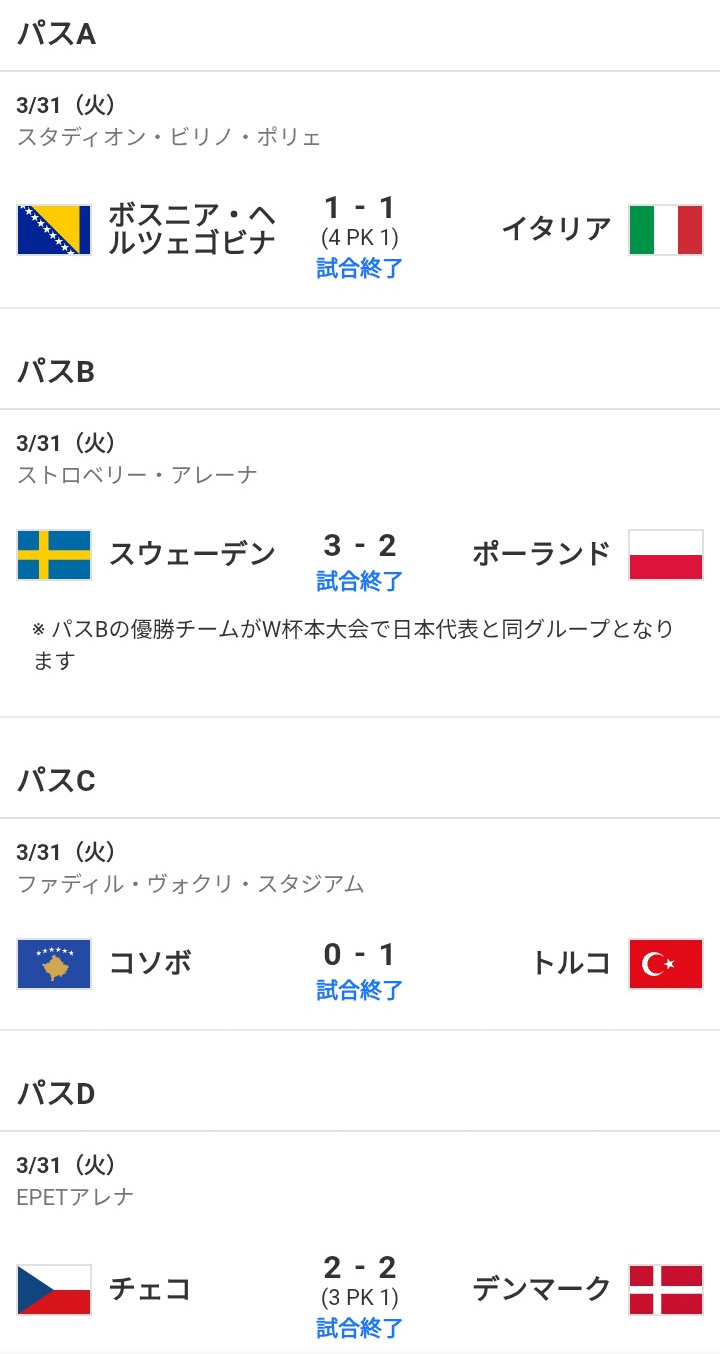Open 試合終了 link for Sweden vs Poland
Image resolution: width=720 pixels, height=1354 pixels.
pyautogui.click(x=360, y=581)
